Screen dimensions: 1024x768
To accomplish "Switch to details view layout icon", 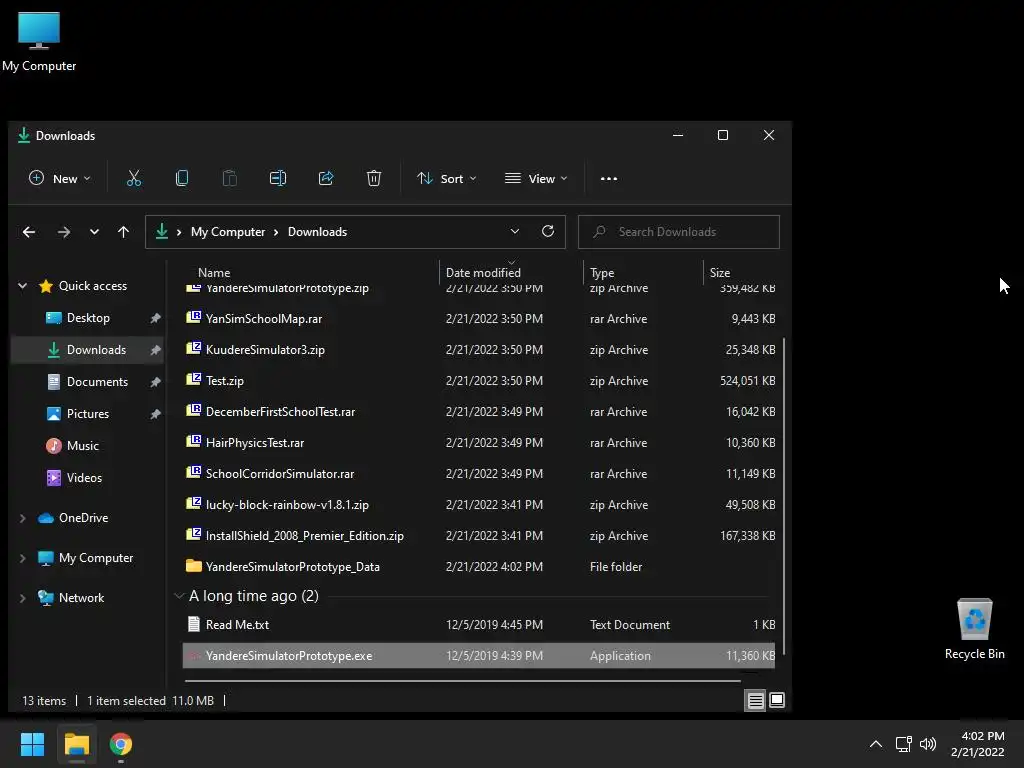I will coord(756,701).
